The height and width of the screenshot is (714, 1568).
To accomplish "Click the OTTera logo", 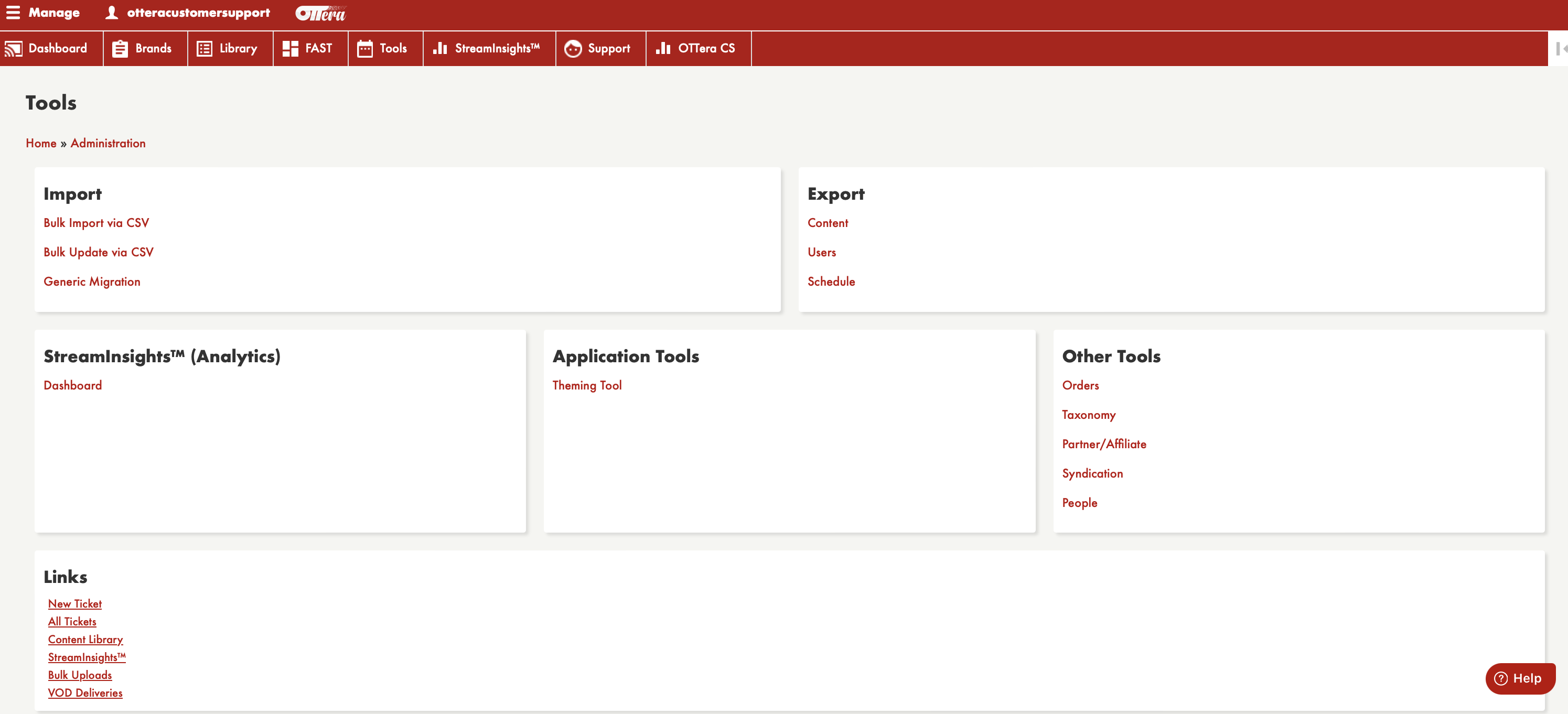I will pyautogui.click(x=320, y=14).
